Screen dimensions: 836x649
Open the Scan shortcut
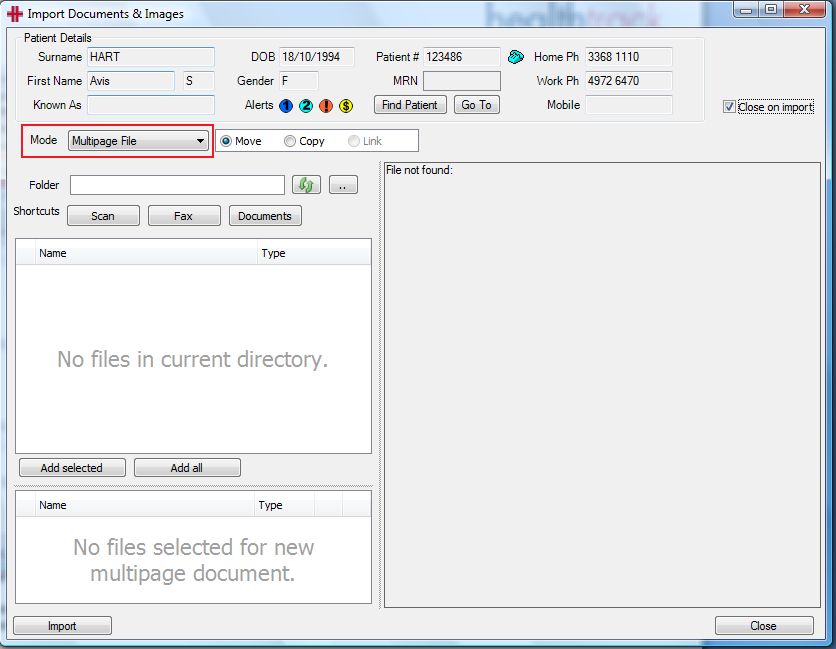point(103,216)
